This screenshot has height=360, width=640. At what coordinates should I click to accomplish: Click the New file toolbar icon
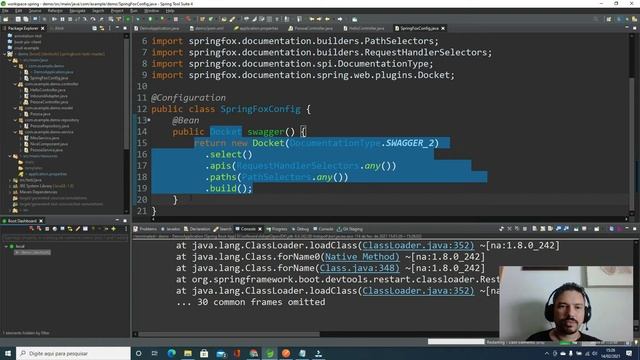pos(6,19)
